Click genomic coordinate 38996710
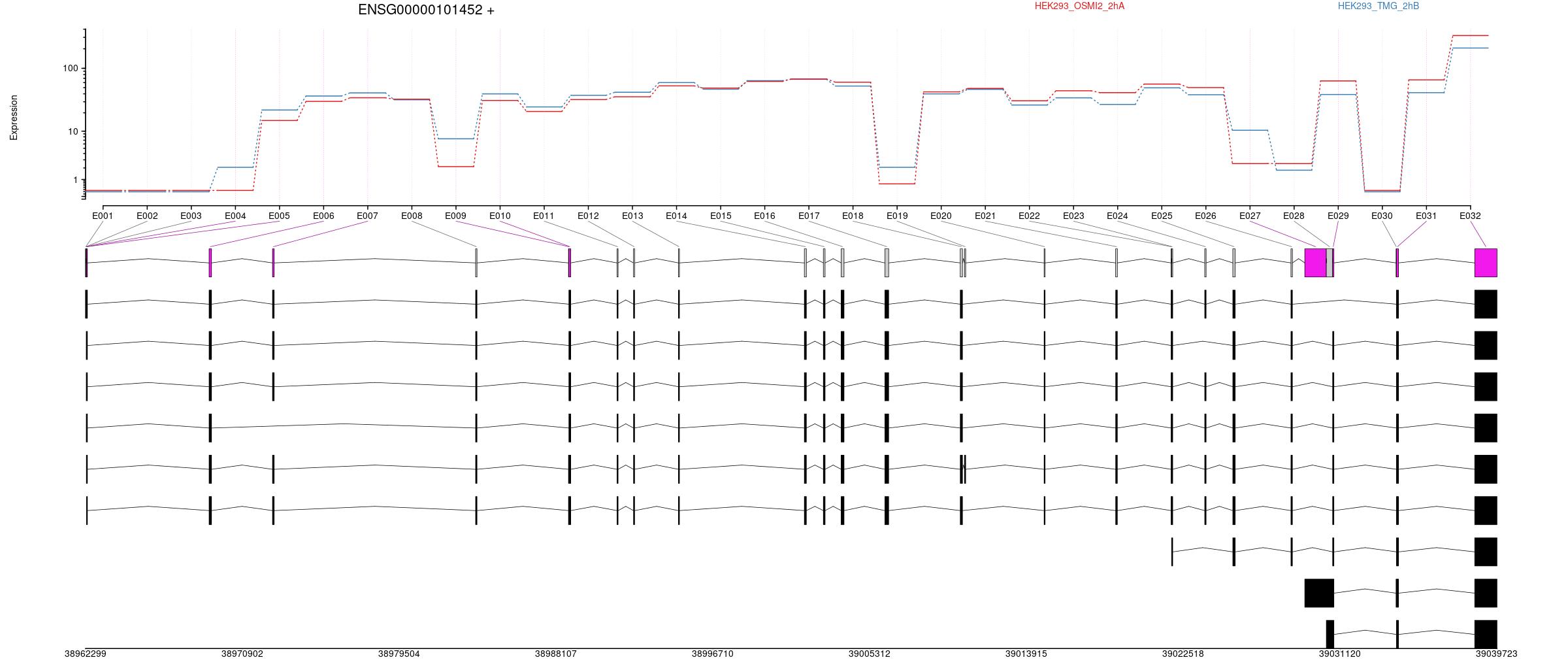Screen dimensions: 1568x666 pos(712,654)
